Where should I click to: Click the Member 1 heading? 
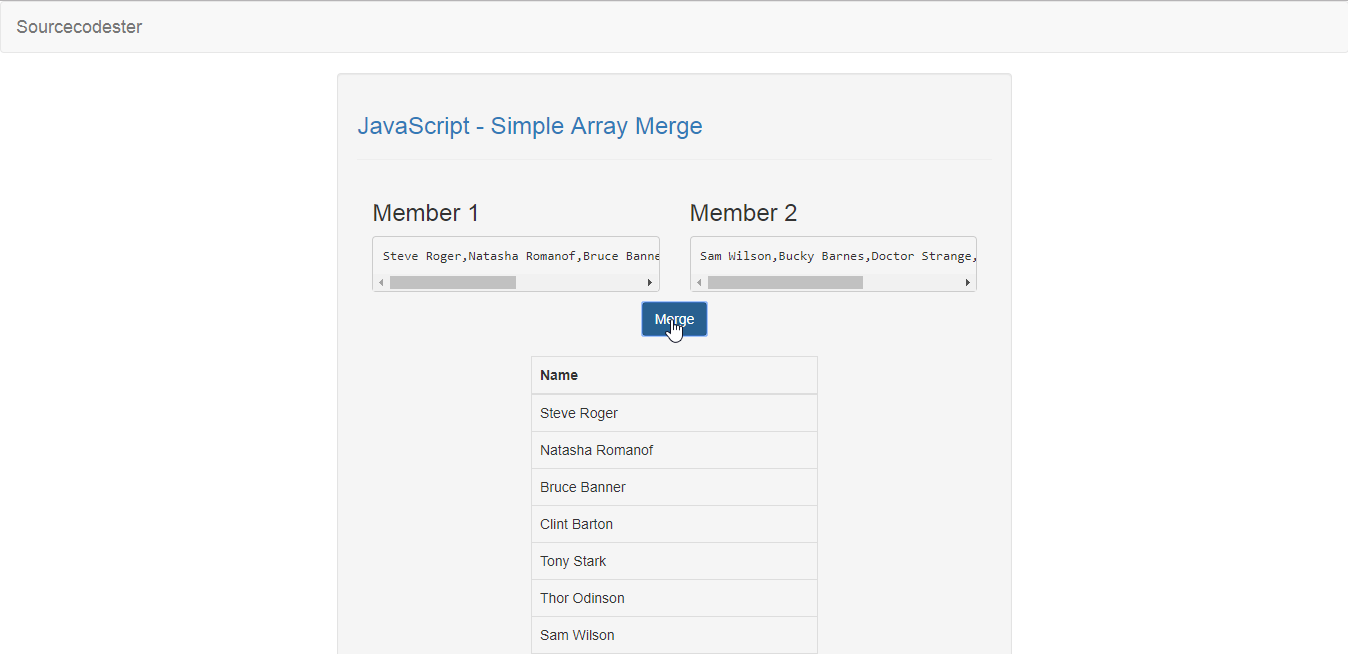coord(426,213)
